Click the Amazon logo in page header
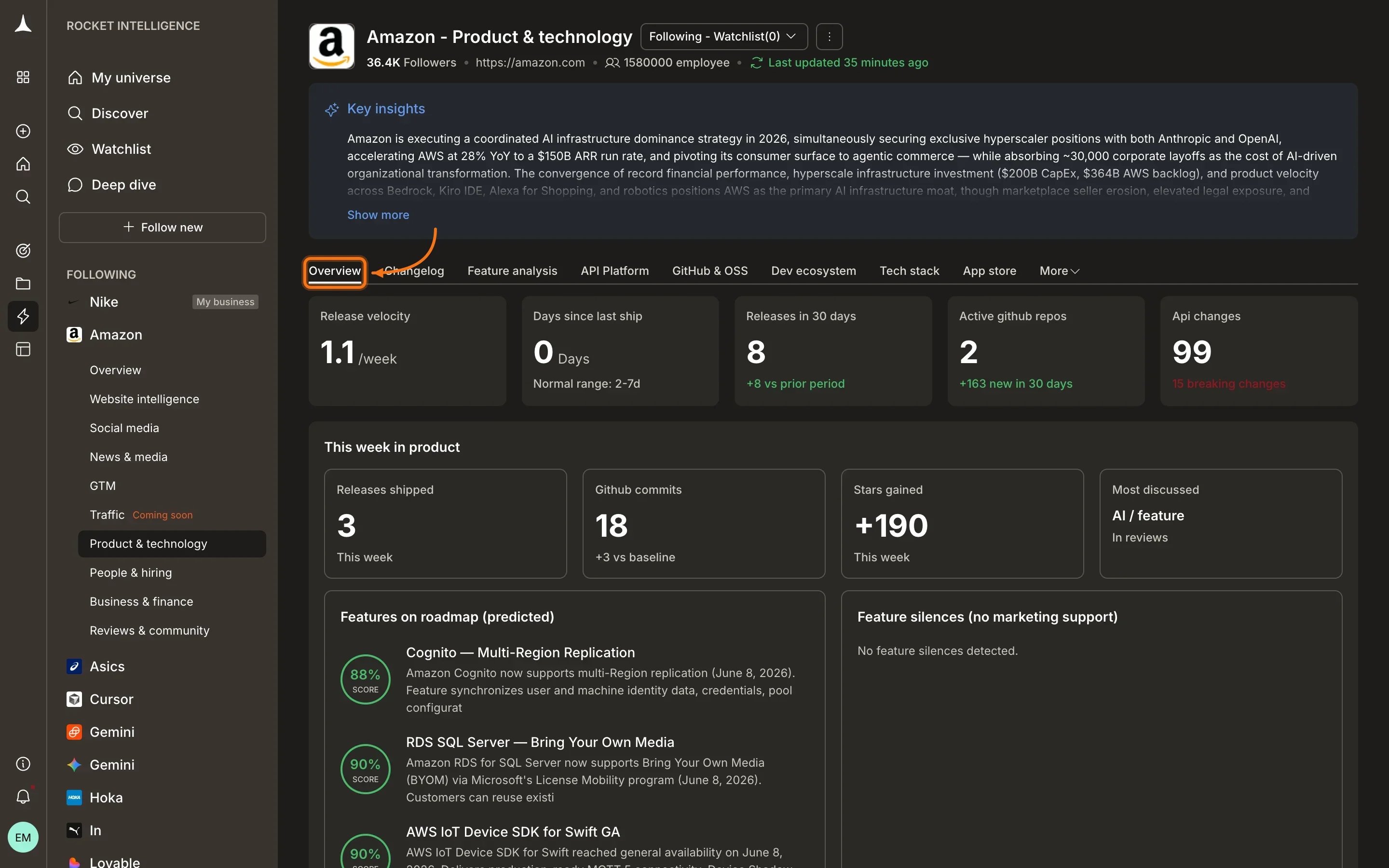 (x=332, y=46)
